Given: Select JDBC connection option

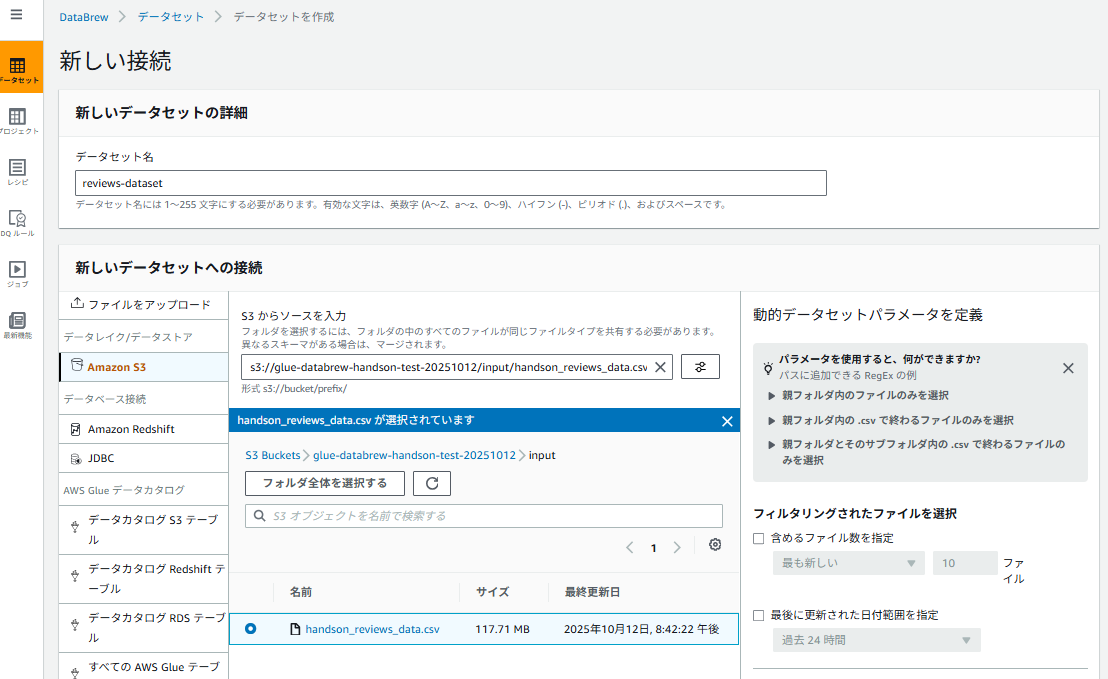Looking at the screenshot, I should (x=143, y=459).
